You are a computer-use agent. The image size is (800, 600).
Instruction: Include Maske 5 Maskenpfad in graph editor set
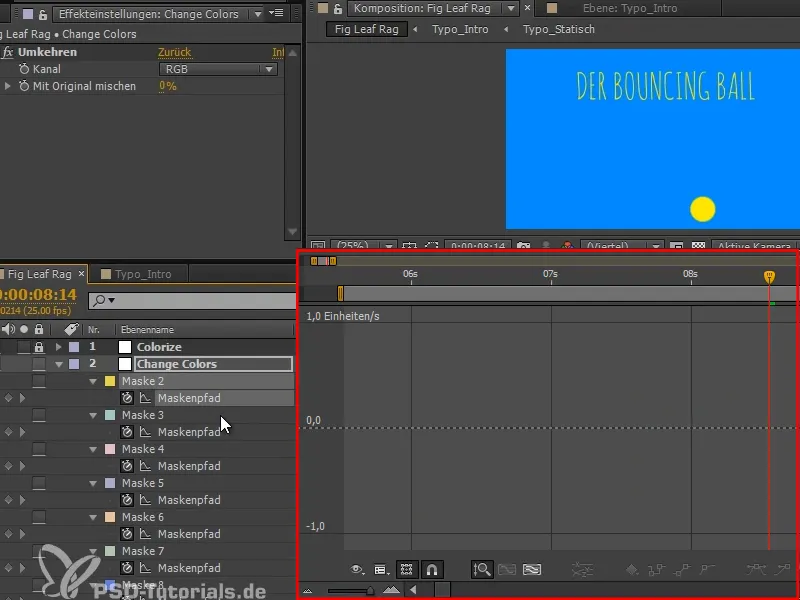(x=145, y=500)
